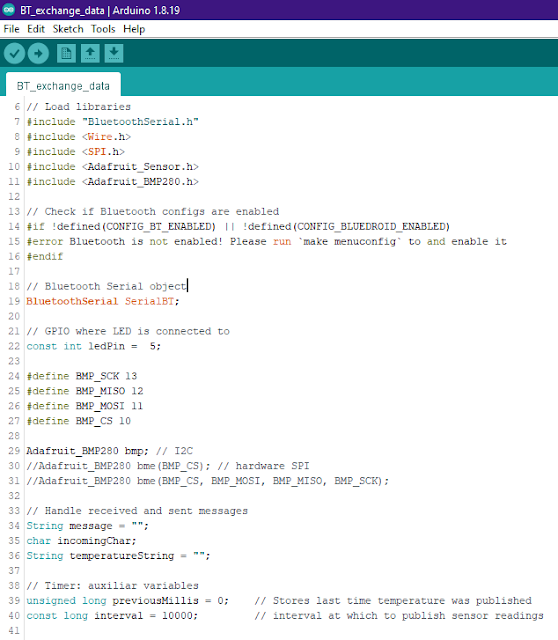Open the File menu
The width and height of the screenshot is (558, 640).
(11, 29)
